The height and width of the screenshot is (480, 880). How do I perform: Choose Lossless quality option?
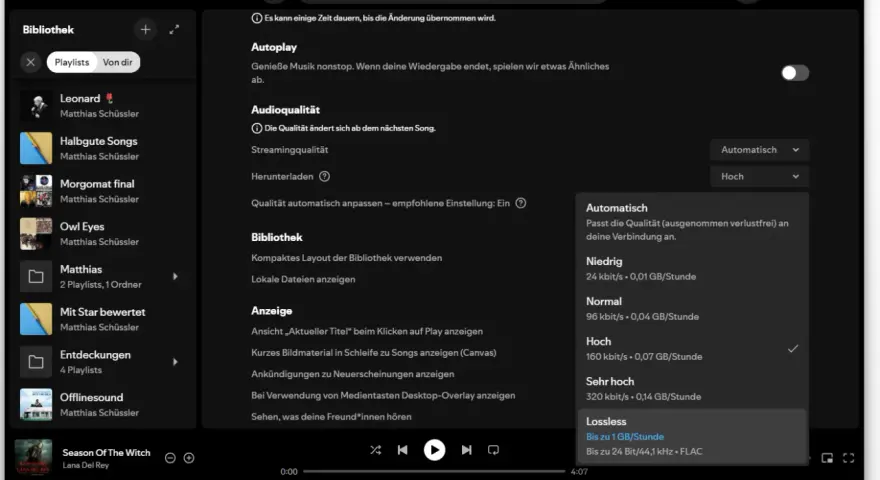[693, 436]
